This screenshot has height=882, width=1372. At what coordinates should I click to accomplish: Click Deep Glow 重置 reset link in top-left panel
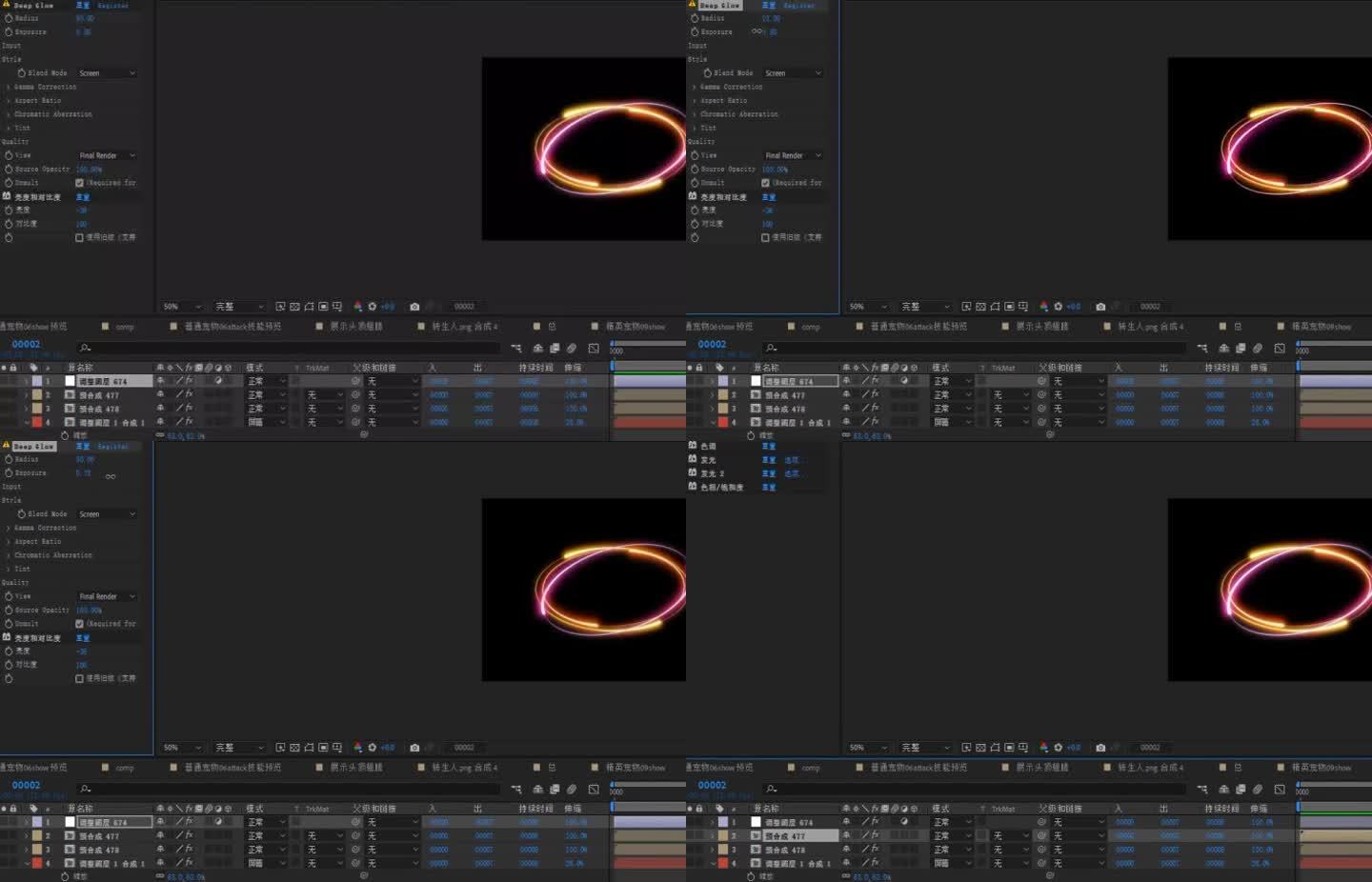(83, 6)
